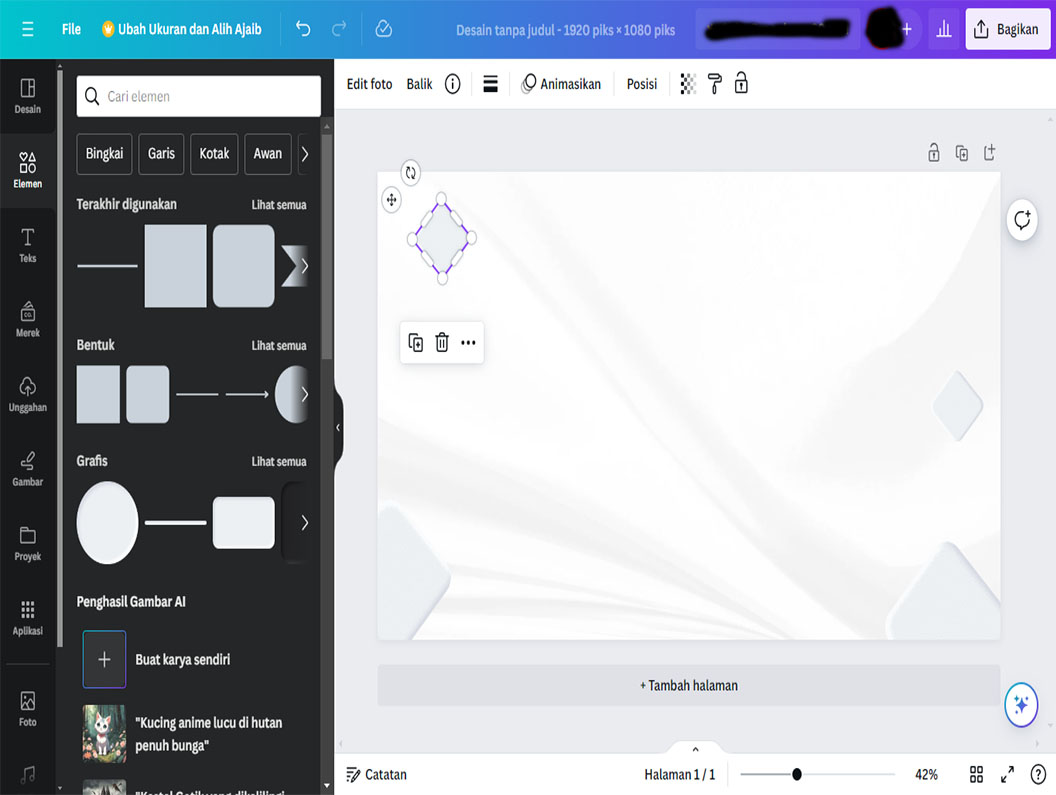Open the File menu
Screen dimensions: 1056x795
pos(71,29)
